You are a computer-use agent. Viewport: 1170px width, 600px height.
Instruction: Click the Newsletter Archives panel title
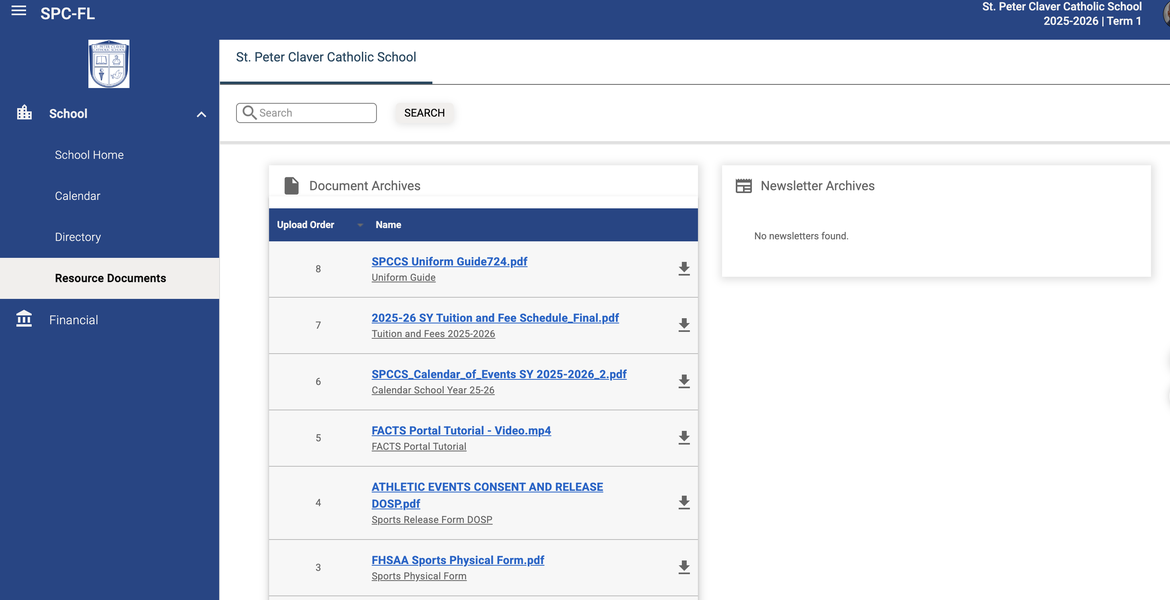(818, 186)
